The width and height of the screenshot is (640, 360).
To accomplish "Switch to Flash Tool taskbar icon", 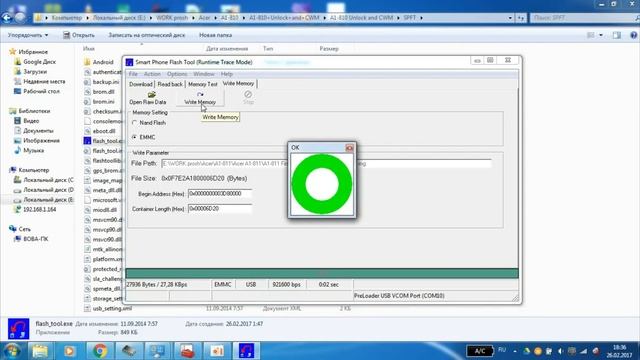I will pyautogui.click(x=246, y=351).
